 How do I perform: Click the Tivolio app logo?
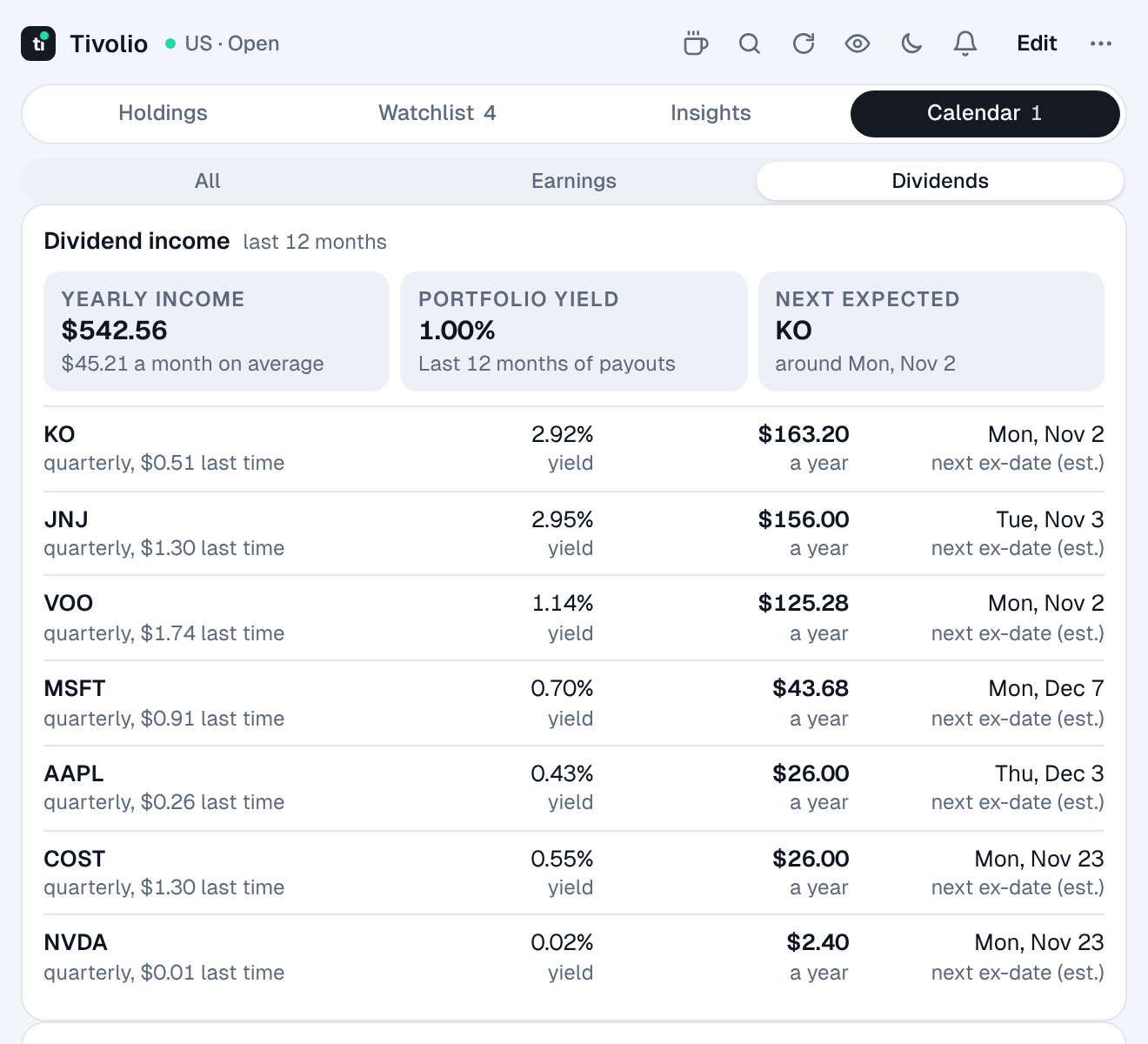pos(38,43)
